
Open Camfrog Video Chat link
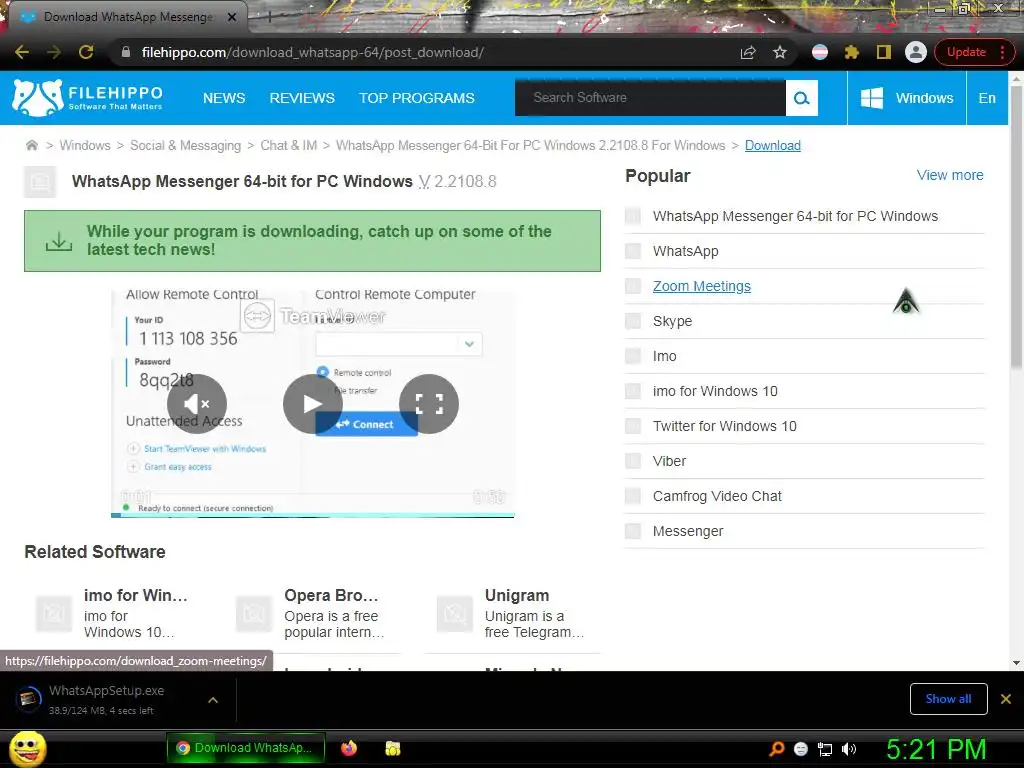point(717,496)
